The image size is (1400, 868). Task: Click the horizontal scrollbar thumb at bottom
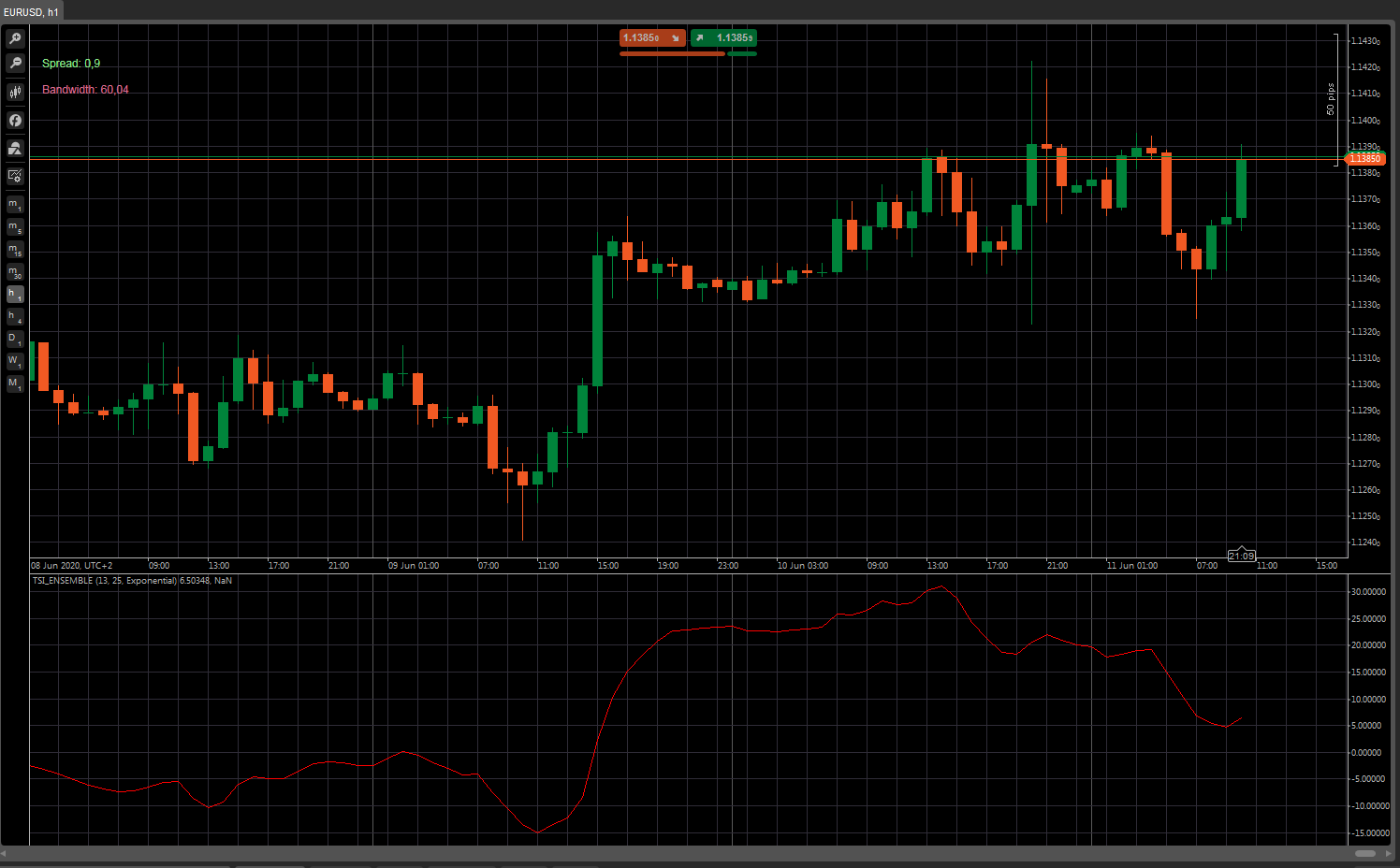1364,853
